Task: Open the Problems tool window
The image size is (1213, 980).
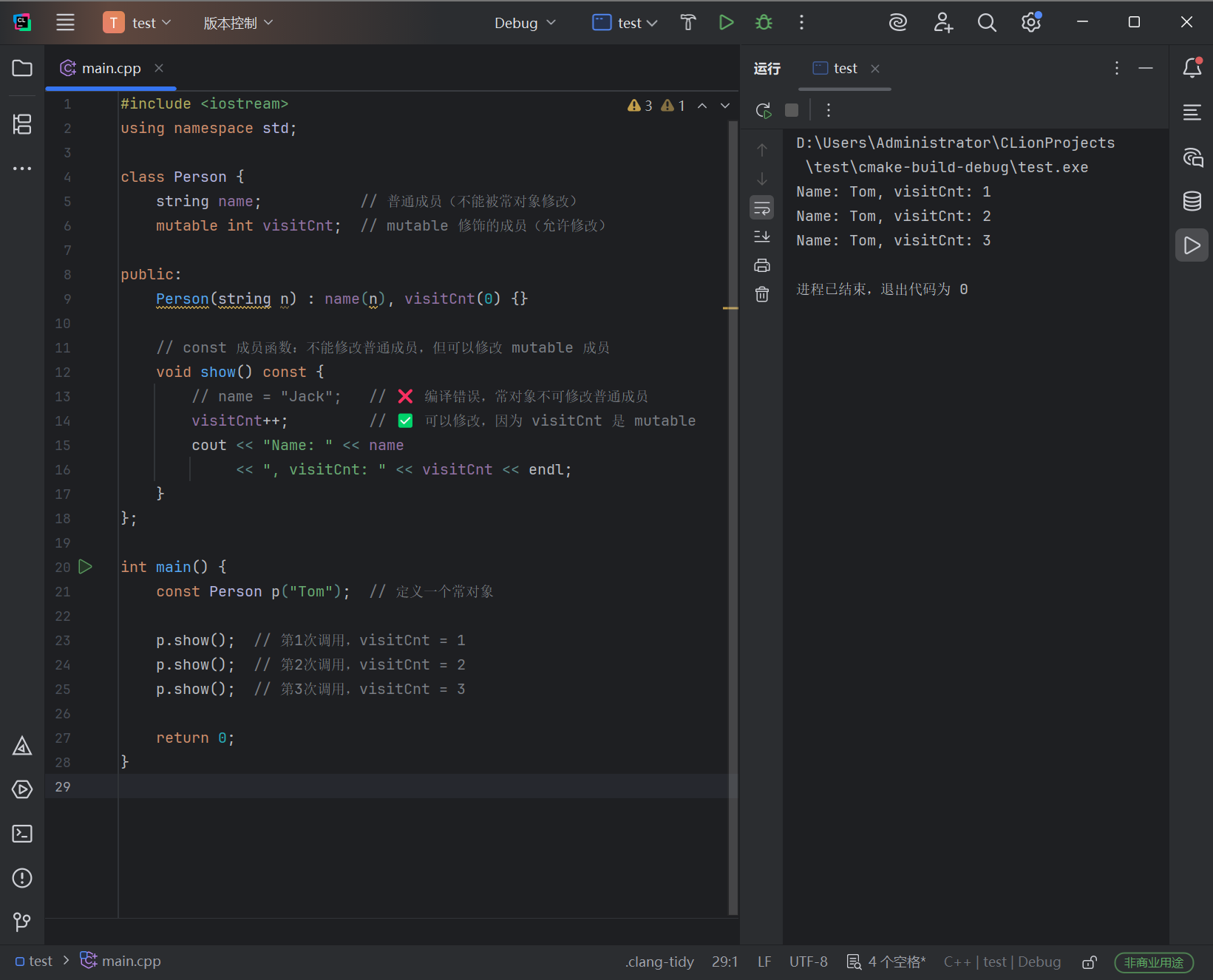Action: click(x=22, y=878)
